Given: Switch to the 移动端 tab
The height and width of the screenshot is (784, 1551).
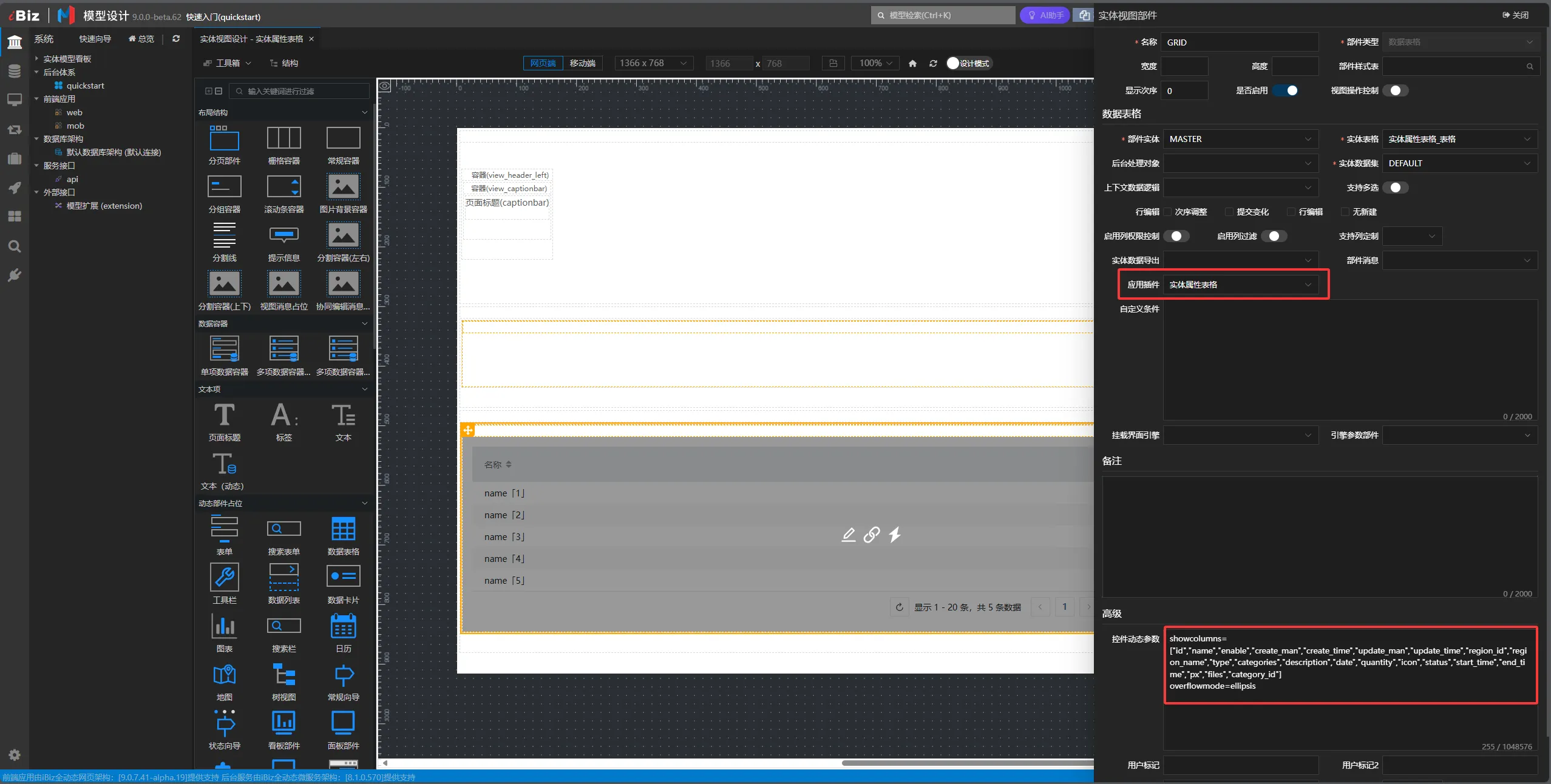Looking at the screenshot, I should 582,63.
